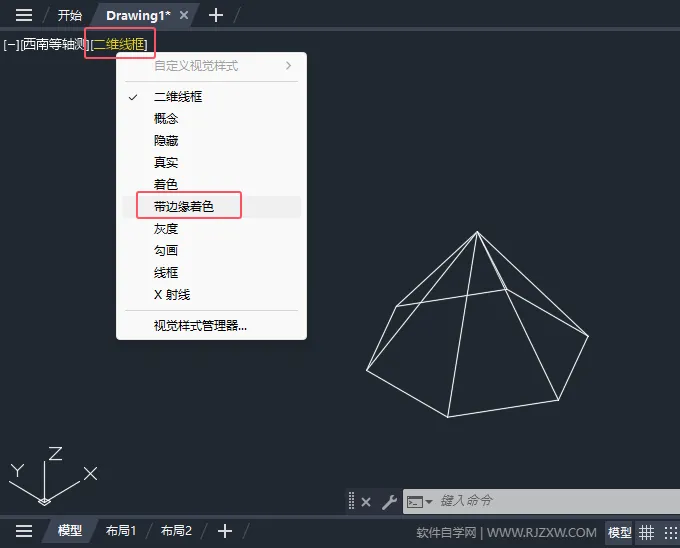Open the [-] viewport controls menu

pyautogui.click(x=11, y=44)
